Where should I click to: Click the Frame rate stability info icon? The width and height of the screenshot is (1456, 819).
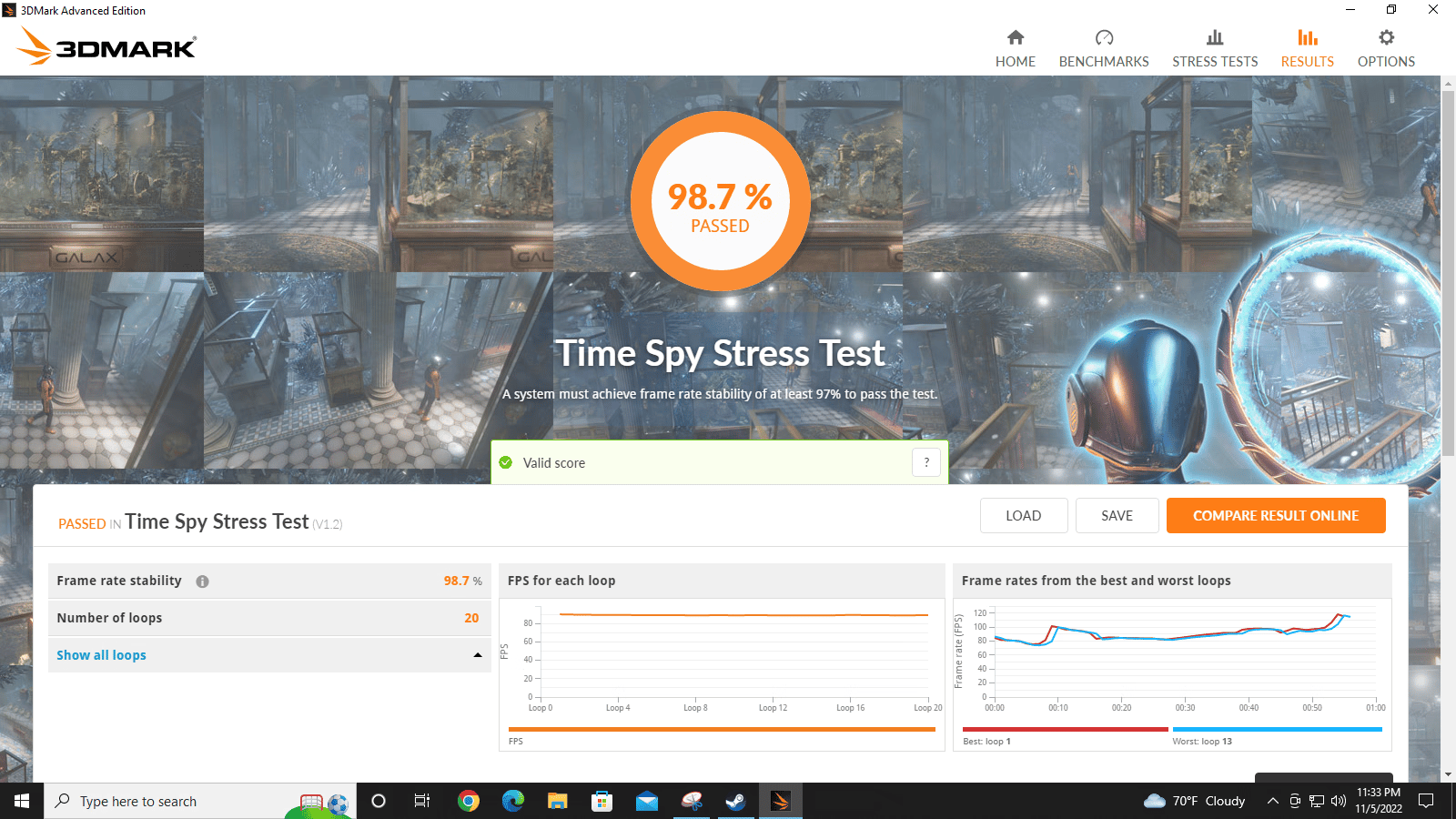(202, 581)
